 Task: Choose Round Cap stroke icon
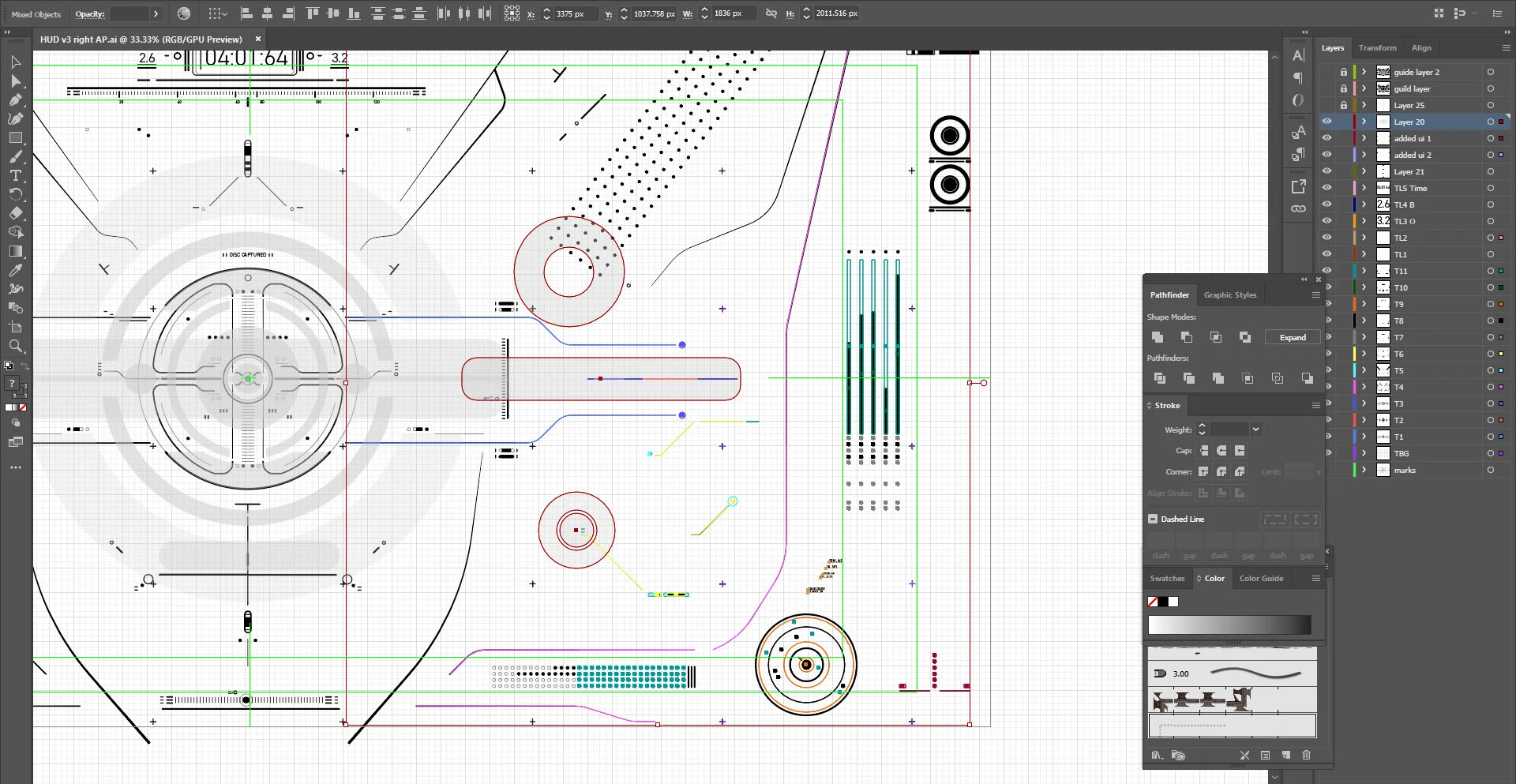click(1221, 450)
